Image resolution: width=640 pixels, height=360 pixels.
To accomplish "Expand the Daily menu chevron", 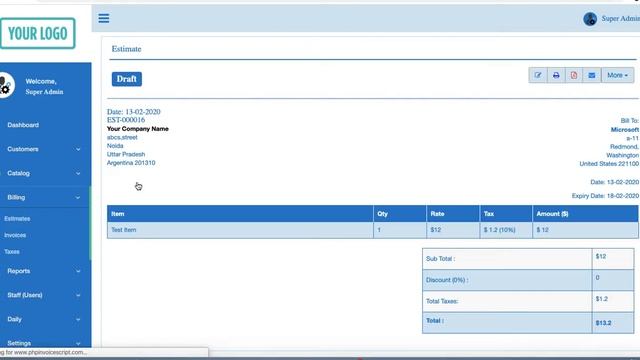I will [x=78, y=320].
